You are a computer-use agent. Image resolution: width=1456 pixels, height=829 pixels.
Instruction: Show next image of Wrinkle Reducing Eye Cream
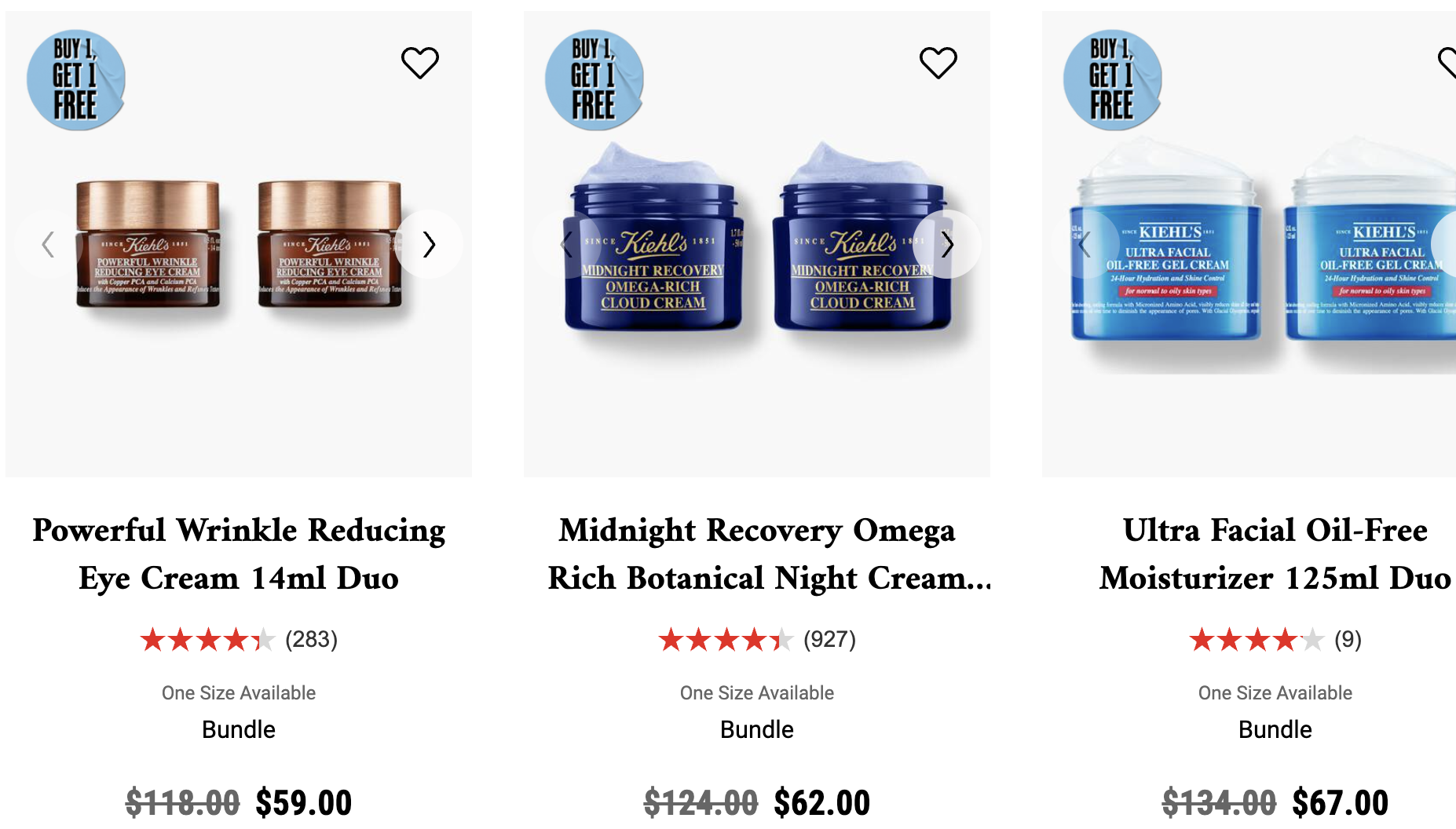(x=429, y=244)
